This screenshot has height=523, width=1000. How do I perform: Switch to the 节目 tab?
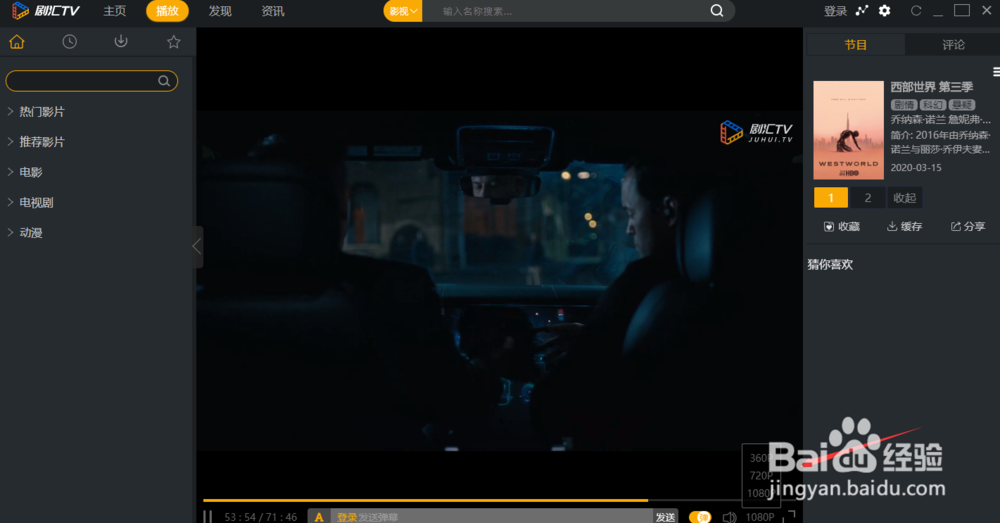tap(855, 45)
